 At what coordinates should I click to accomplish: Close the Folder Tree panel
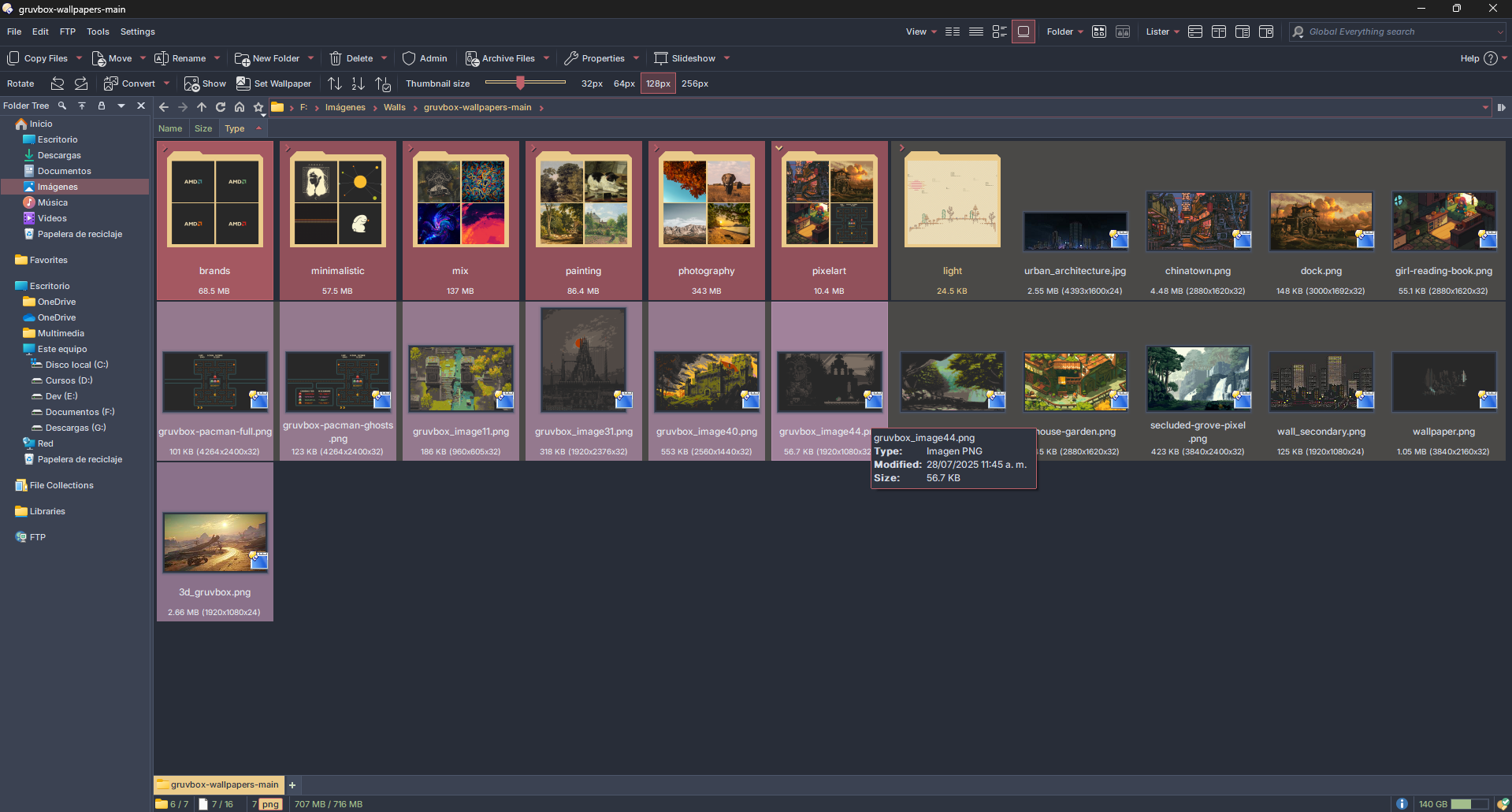(x=141, y=106)
